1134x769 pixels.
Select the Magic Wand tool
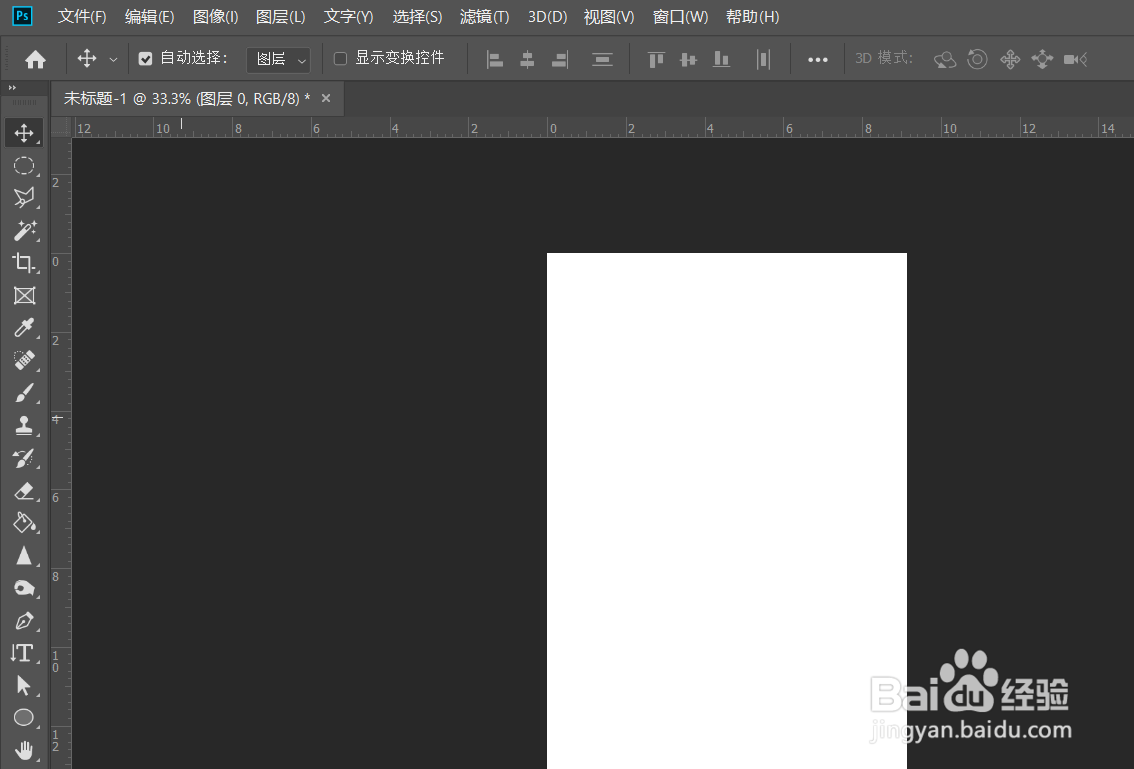coord(24,230)
